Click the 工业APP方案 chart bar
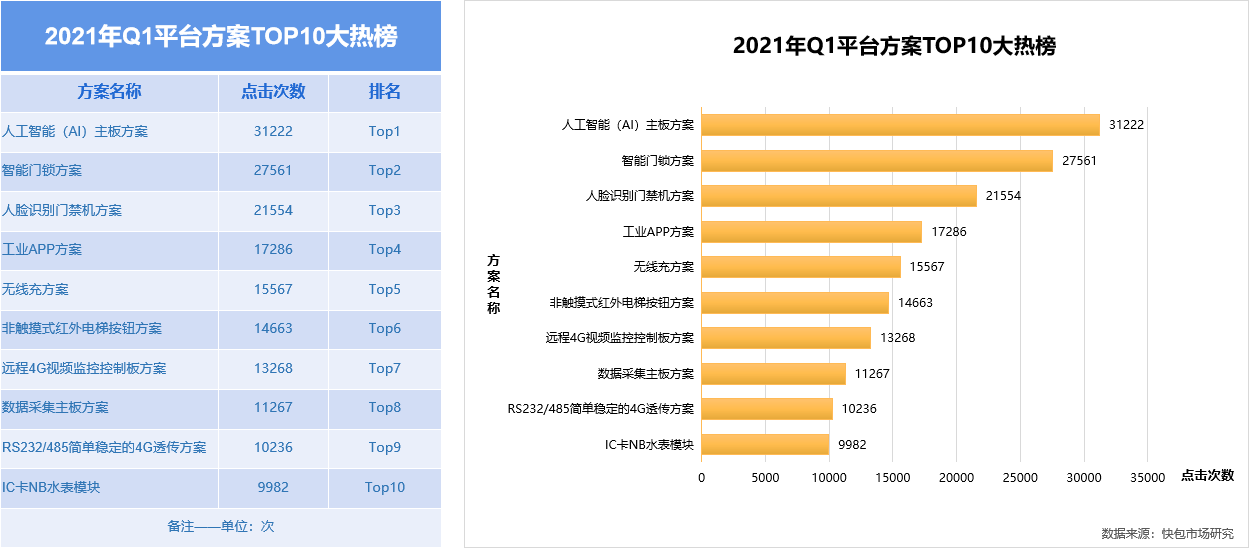 click(811, 231)
